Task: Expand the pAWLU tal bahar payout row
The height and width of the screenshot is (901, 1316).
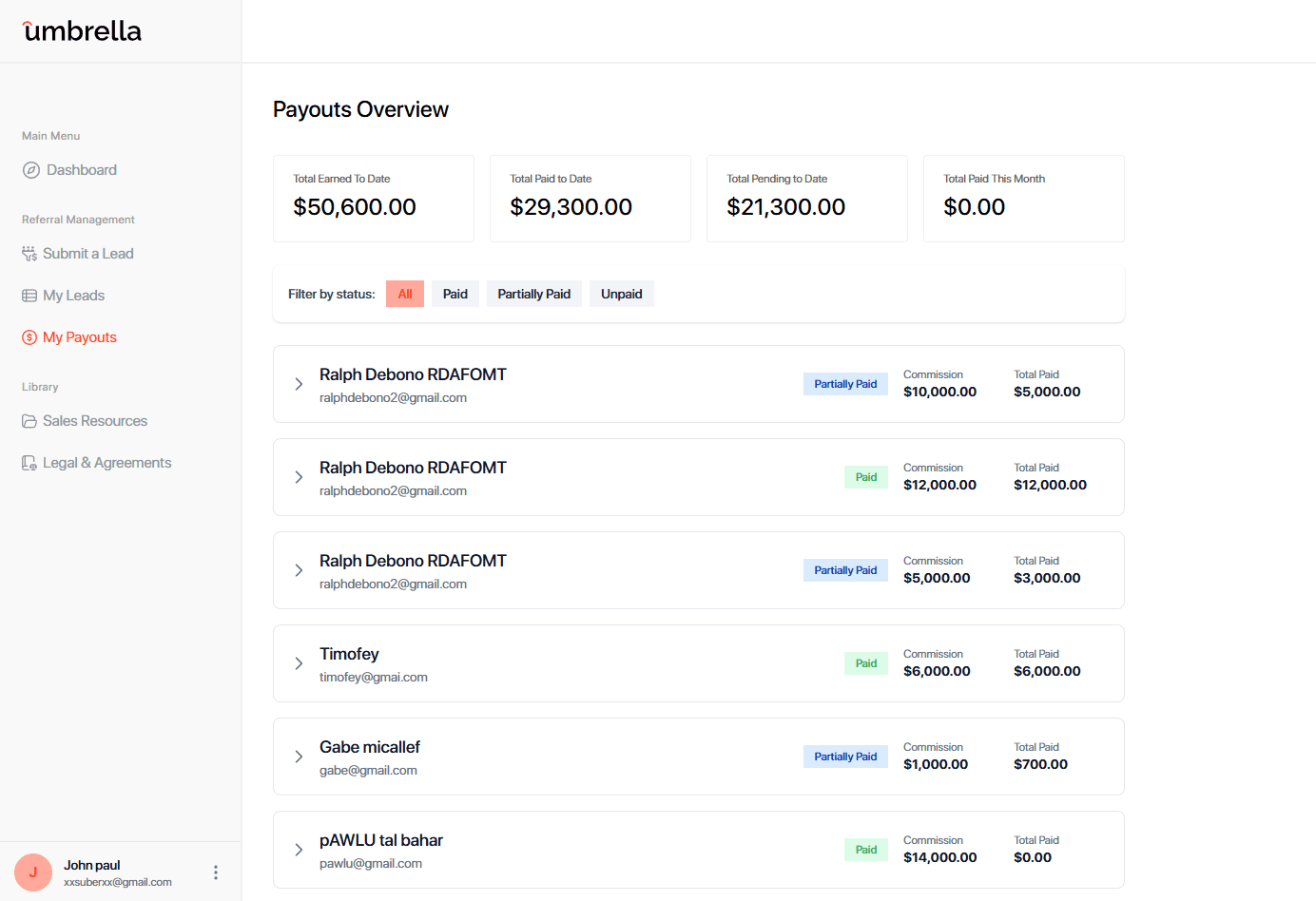Action: (299, 850)
